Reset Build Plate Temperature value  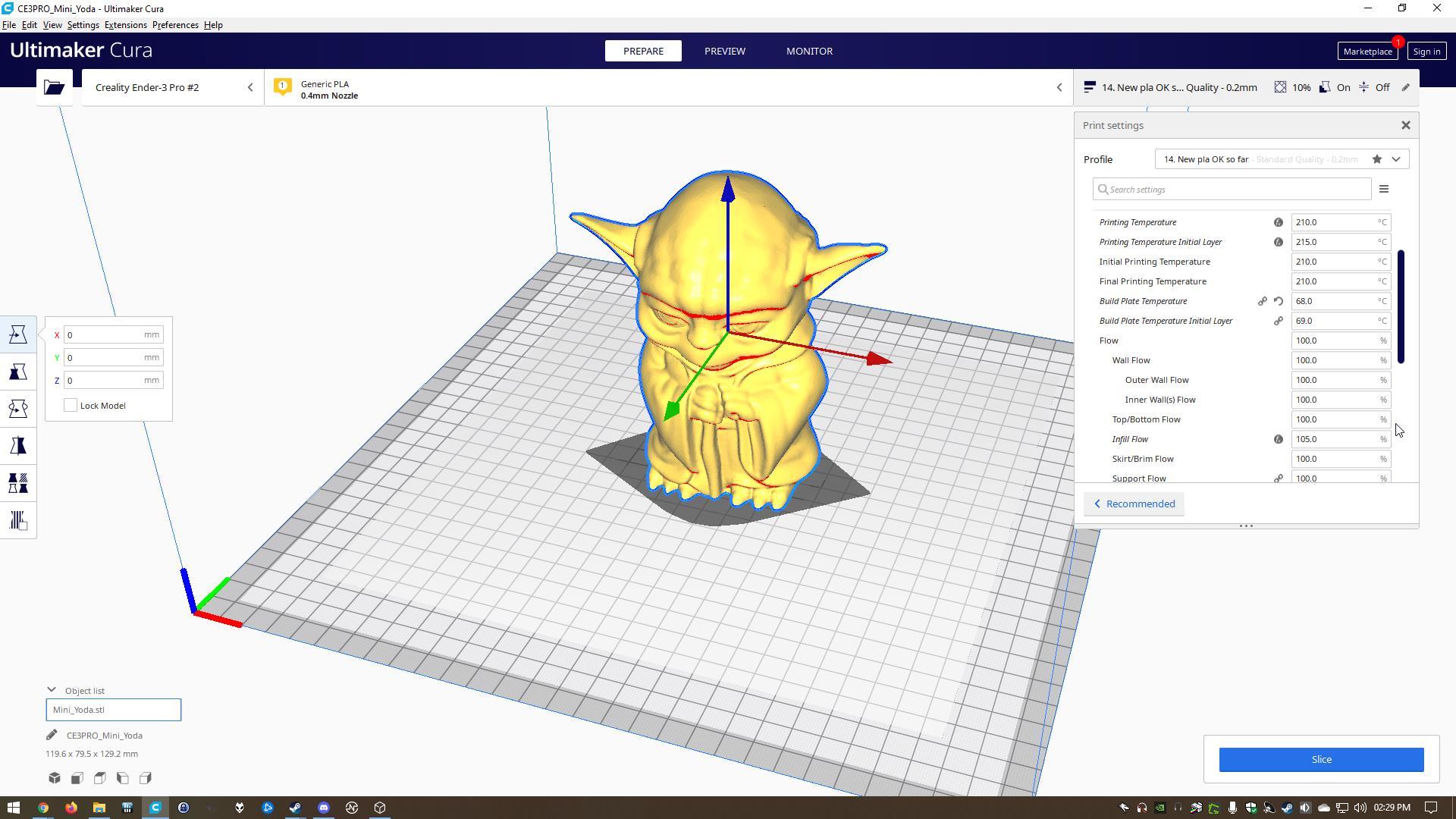pyautogui.click(x=1279, y=301)
